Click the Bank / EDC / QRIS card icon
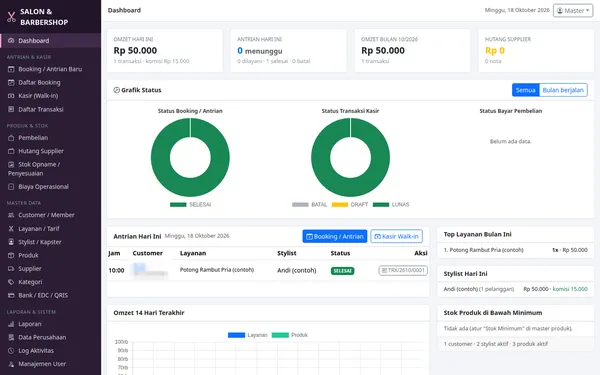The height and width of the screenshot is (375, 600). click(11, 295)
